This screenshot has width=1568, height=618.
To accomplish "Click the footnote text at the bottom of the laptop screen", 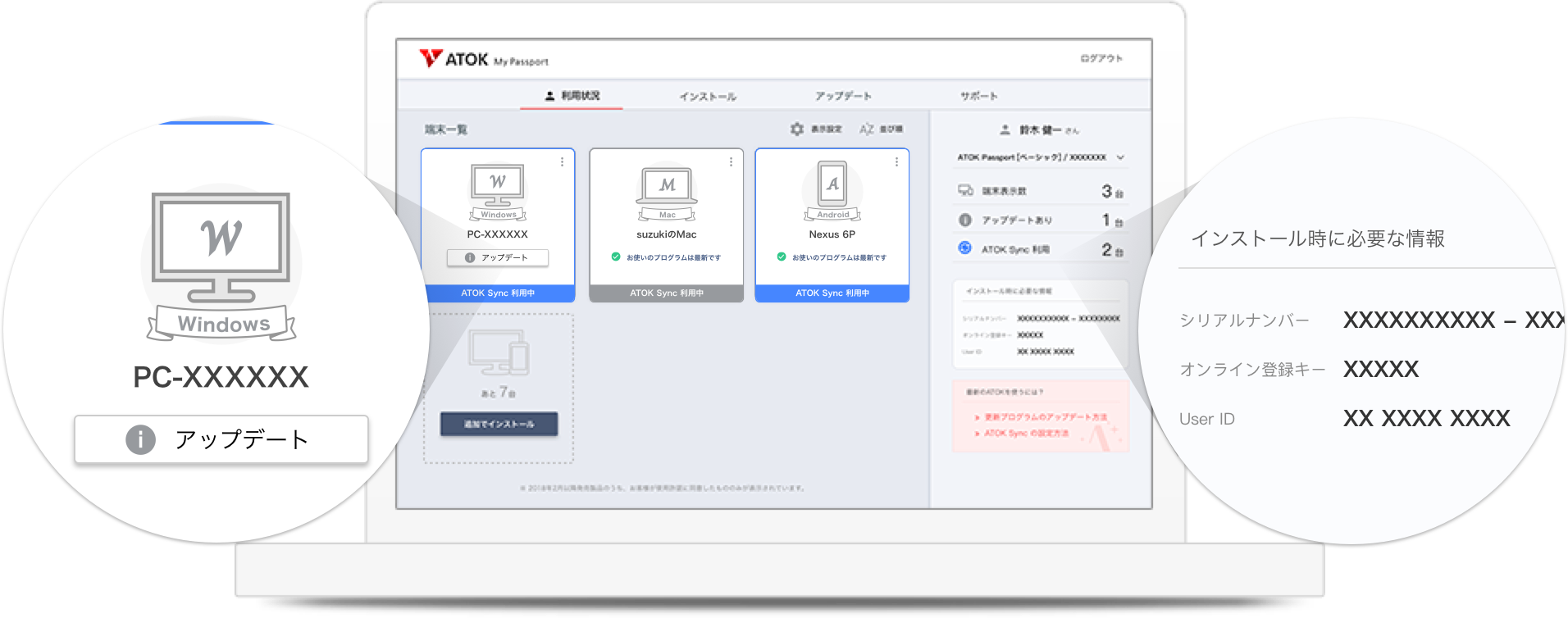I will click(663, 488).
